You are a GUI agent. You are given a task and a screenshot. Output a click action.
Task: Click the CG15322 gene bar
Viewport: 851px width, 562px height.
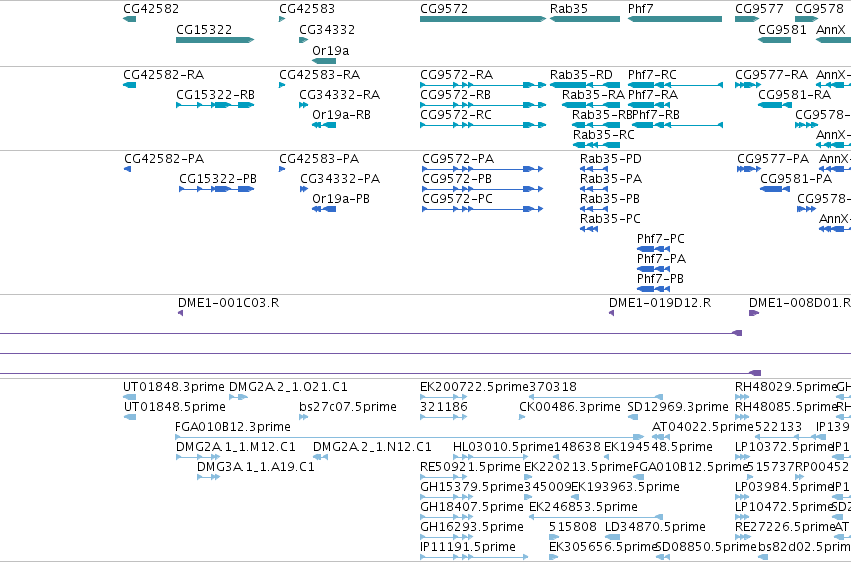[x=215, y=40]
